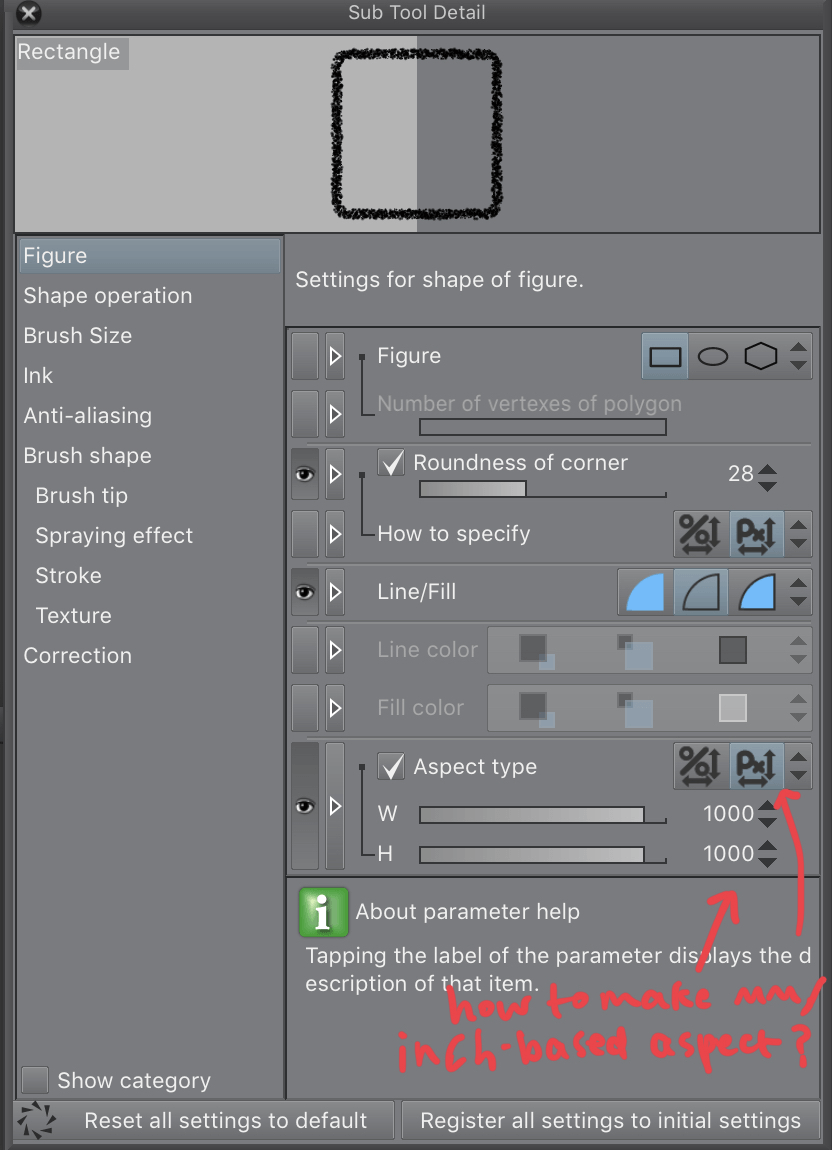Uncheck the Roundness of corner checkbox
Viewport: 832px width, 1150px height.
pyautogui.click(x=392, y=463)
